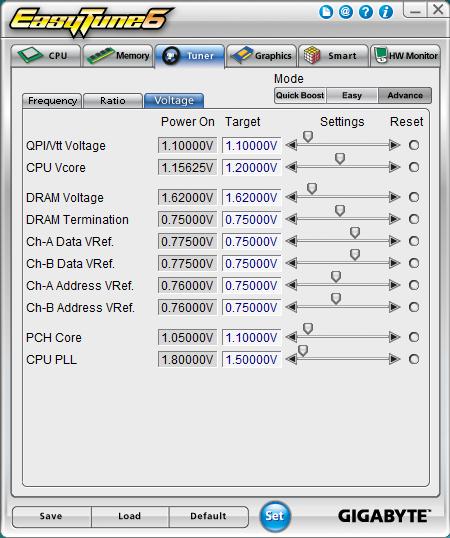Screen dimensions: 450x538
Task: Decrease CPU Vcore with left arrow
Action: click(x=291, y=167)
